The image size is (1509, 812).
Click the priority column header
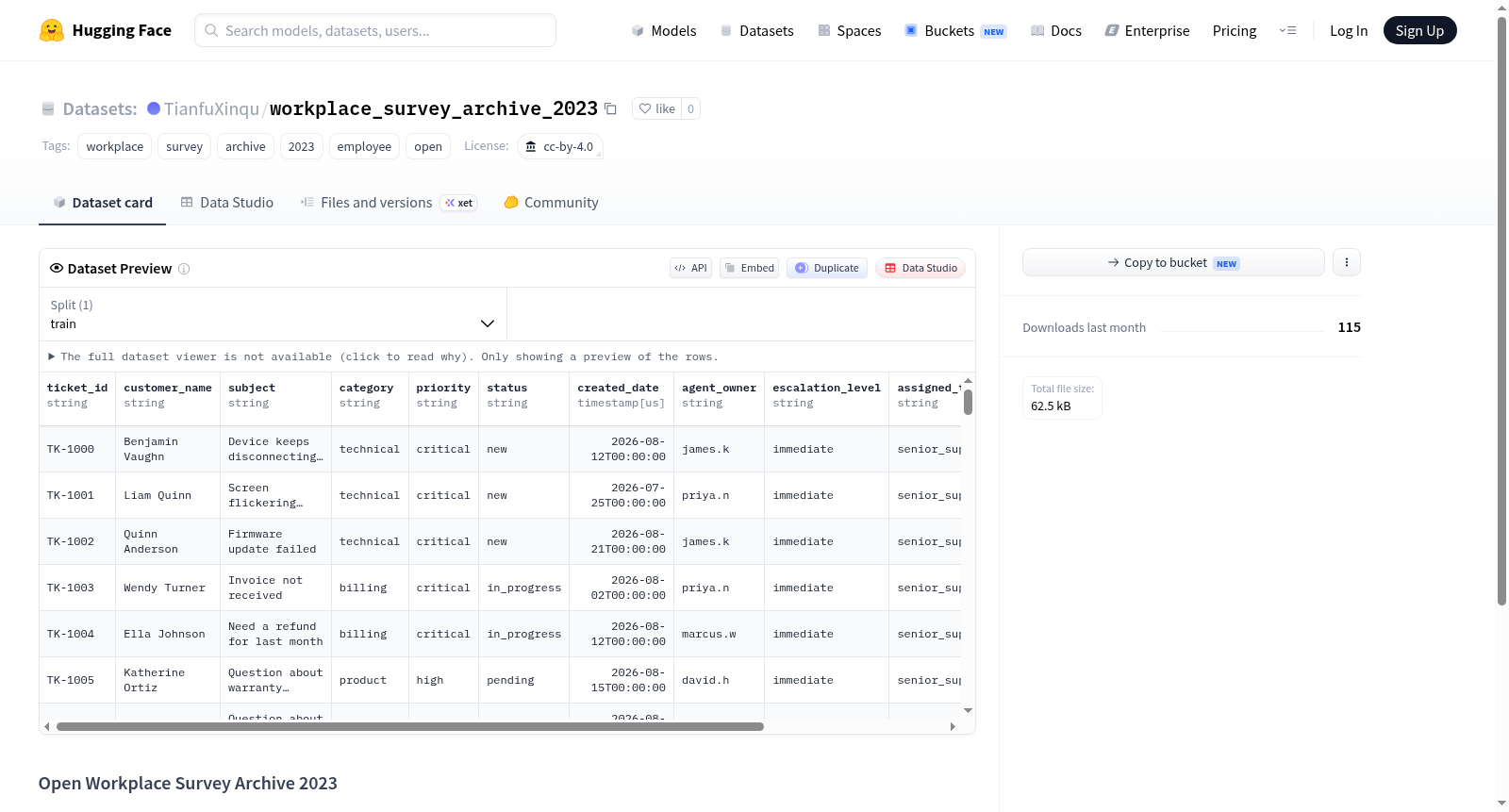click(x=443, y=395)
